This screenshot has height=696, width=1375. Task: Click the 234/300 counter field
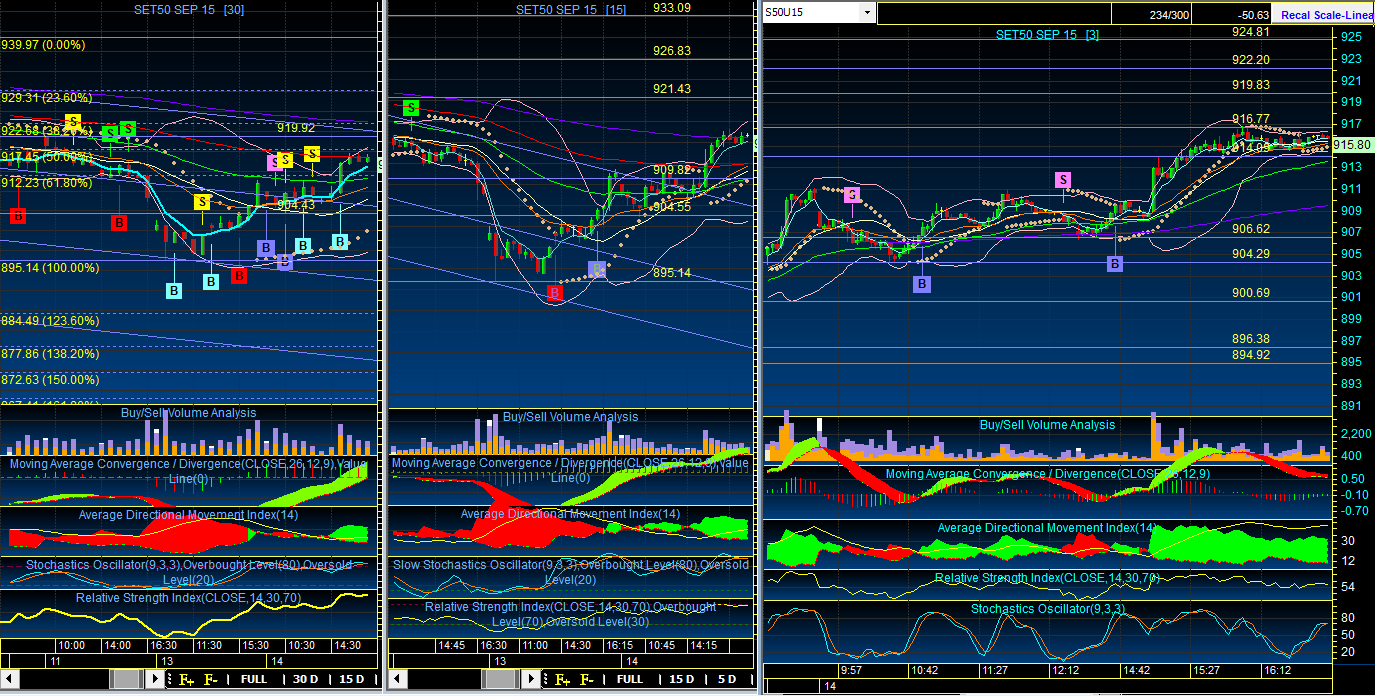1153,14
